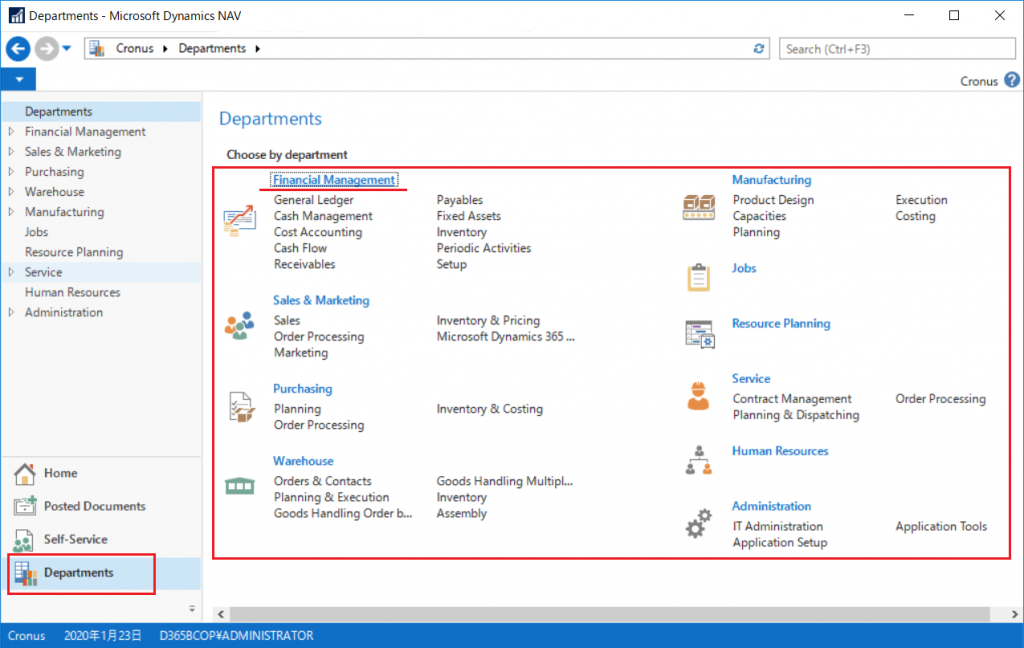Click the Departments navigation icon
Viewport: 1024px width, 648px height.
tap(25, 573)
